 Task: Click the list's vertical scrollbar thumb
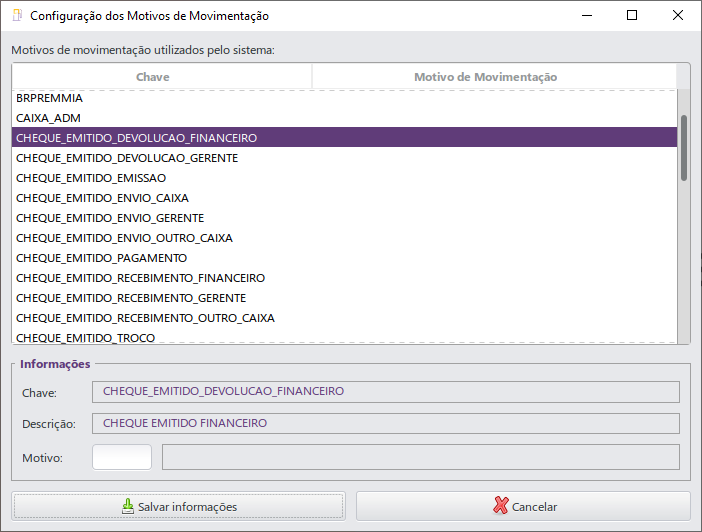[x=684, y=148]
